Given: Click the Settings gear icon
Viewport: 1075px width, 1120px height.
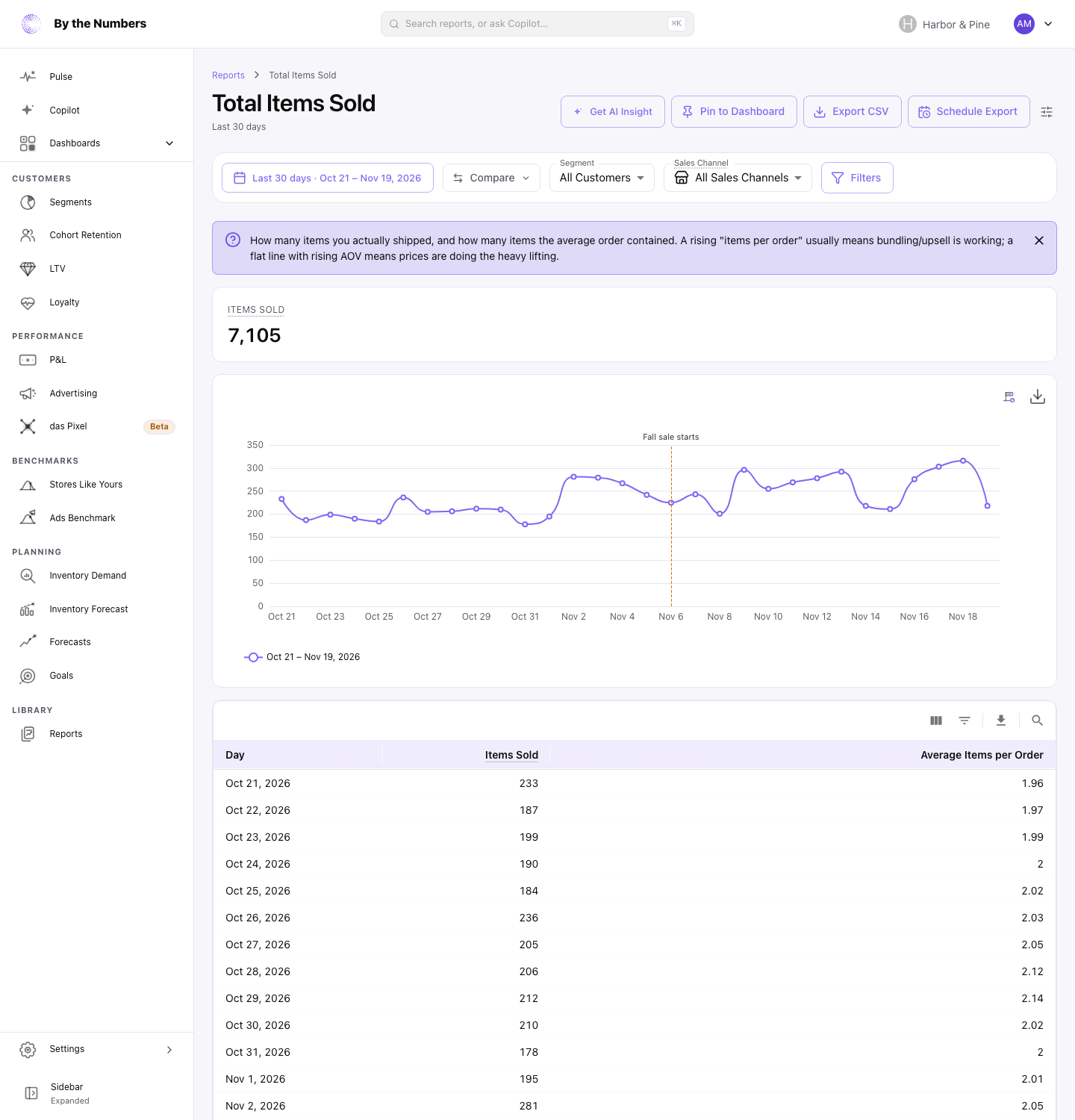Looking at the screenshot, I should [x=28, y=1050].
